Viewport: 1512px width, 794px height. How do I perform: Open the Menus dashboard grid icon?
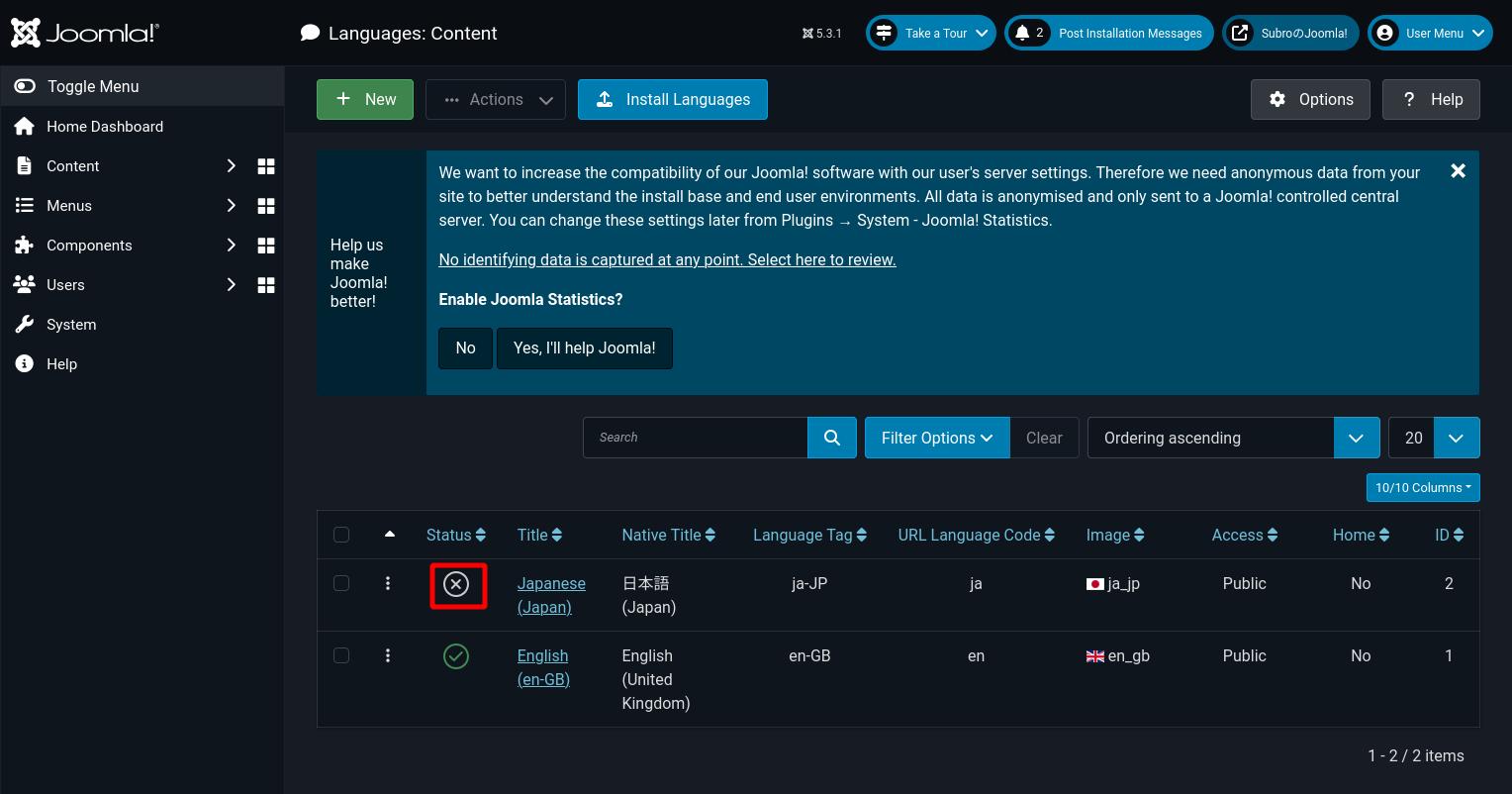click(x=266, y=205)
